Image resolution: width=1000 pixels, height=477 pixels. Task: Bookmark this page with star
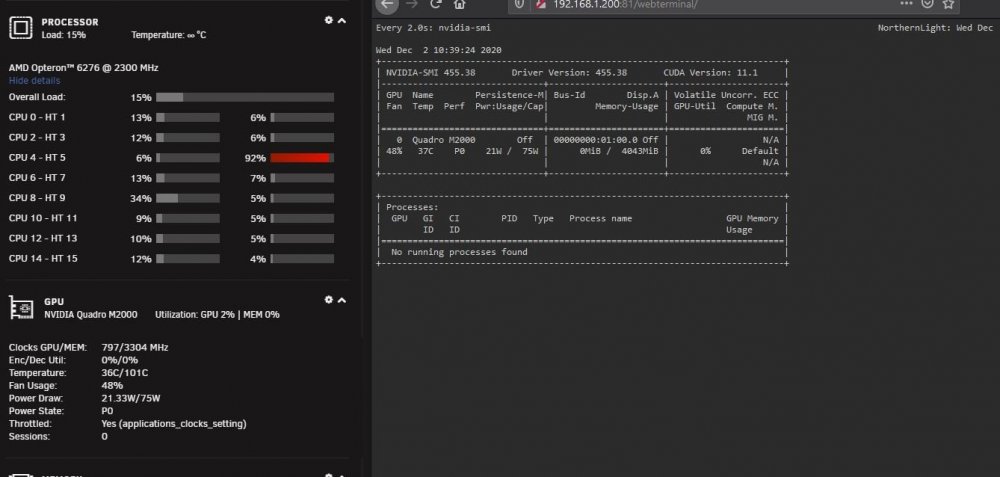tap(948, 4)
